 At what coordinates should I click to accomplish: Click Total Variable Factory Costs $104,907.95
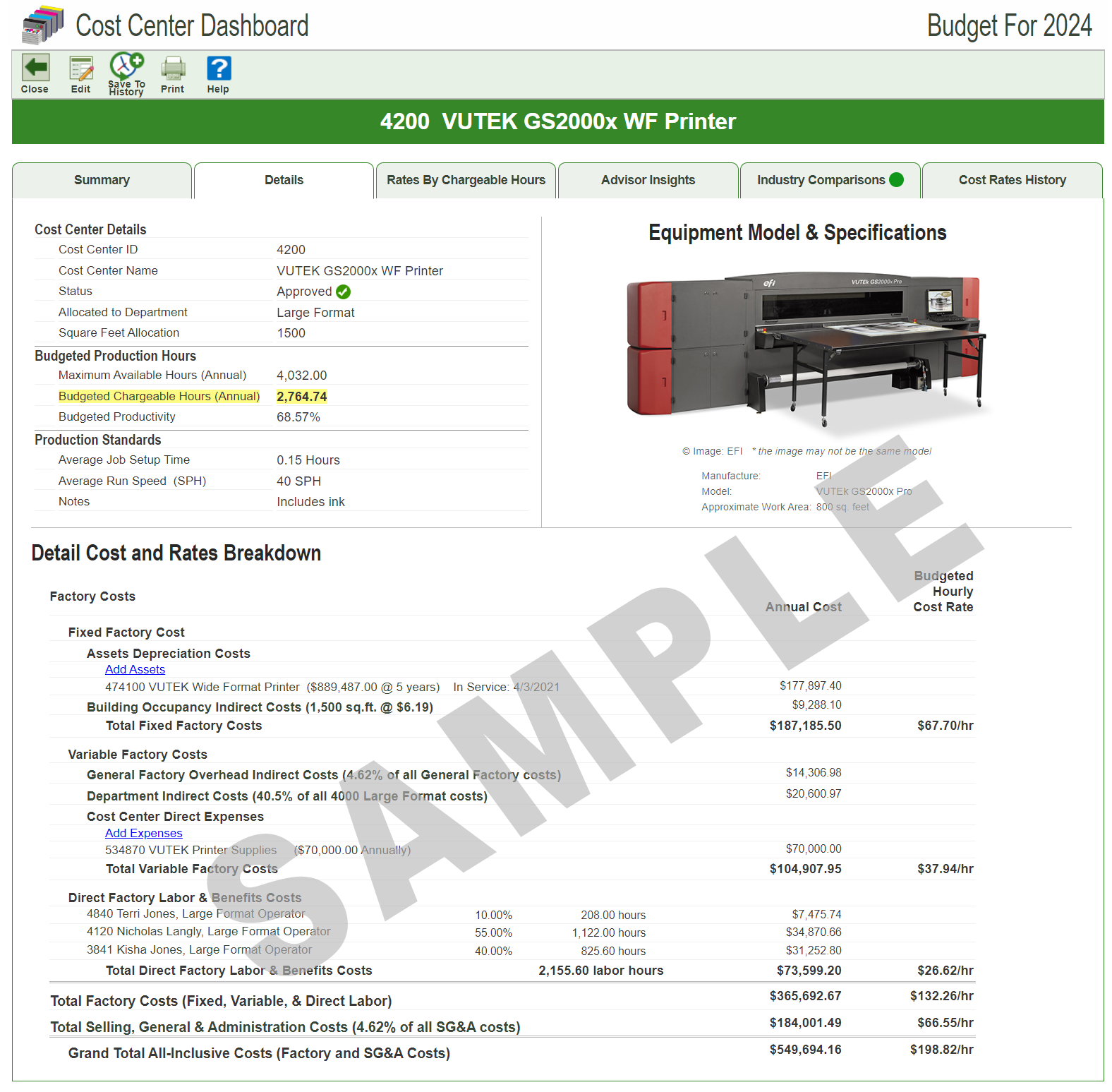tap(805, 869)
